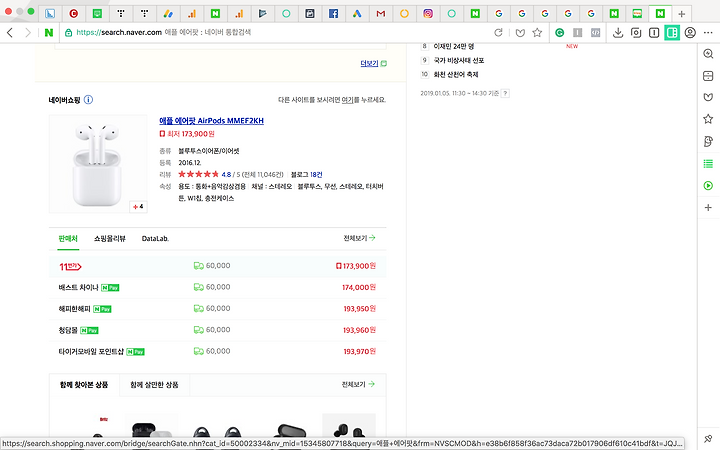Switch to the Google Ads tab

coord(357,14)
